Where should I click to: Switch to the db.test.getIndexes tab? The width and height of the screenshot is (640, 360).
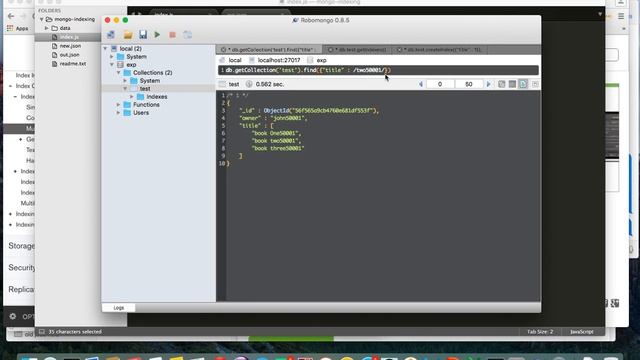pos(357,50)
